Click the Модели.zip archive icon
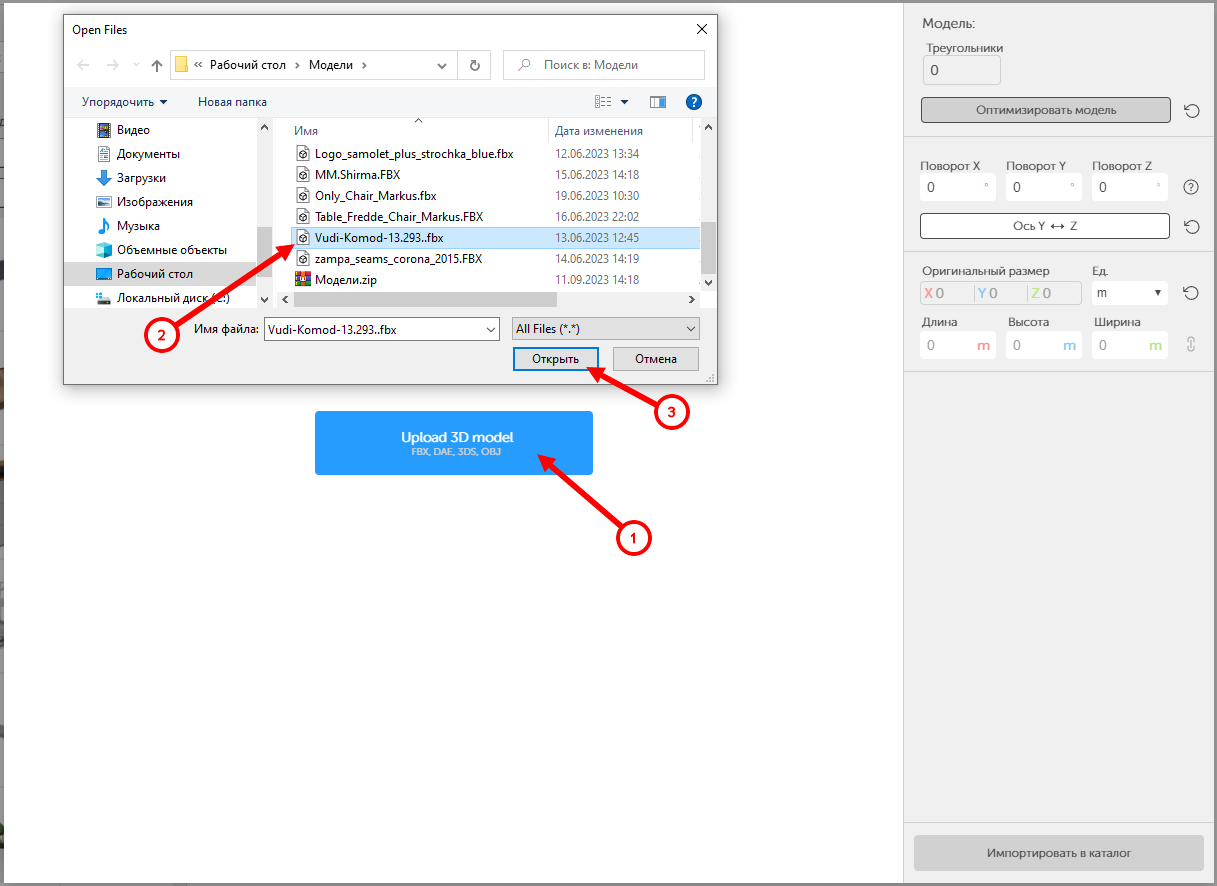This screenshot has width=1217, height=886. pos(303,280)
